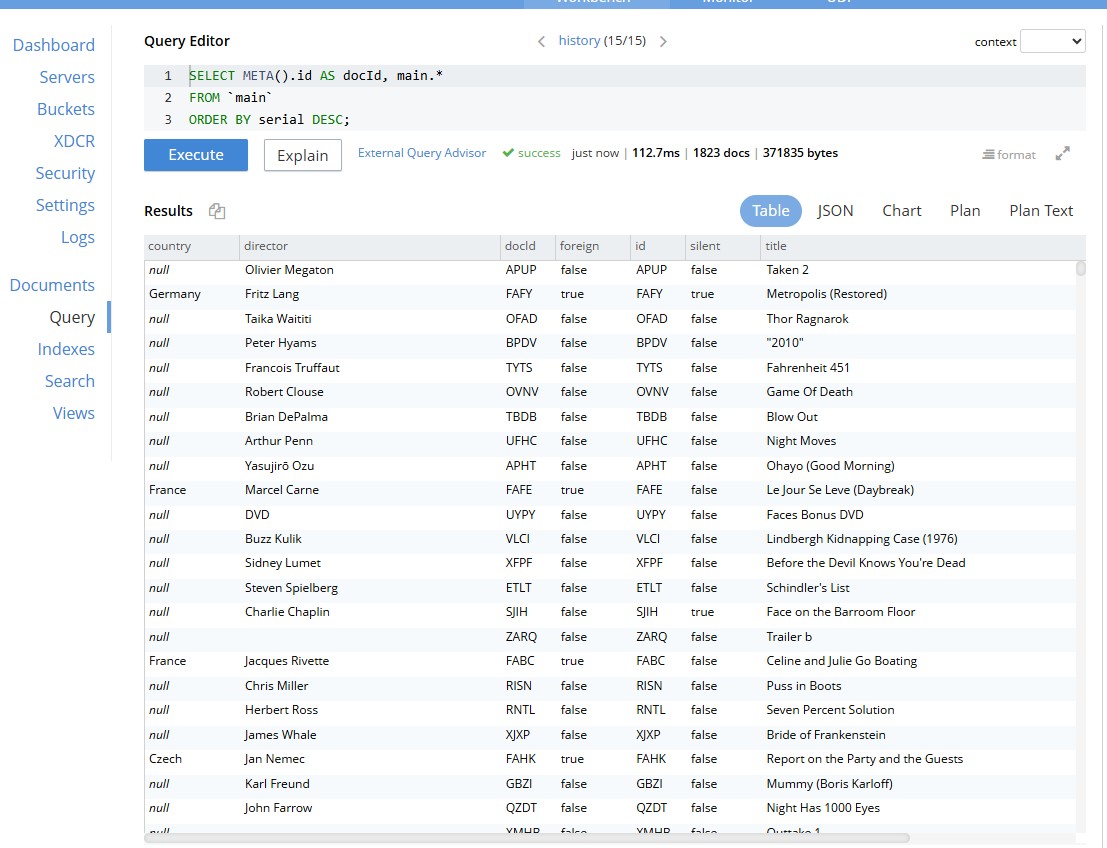
Task: Copy results using the clipboard icon
Action: click(x=217, y=211)
